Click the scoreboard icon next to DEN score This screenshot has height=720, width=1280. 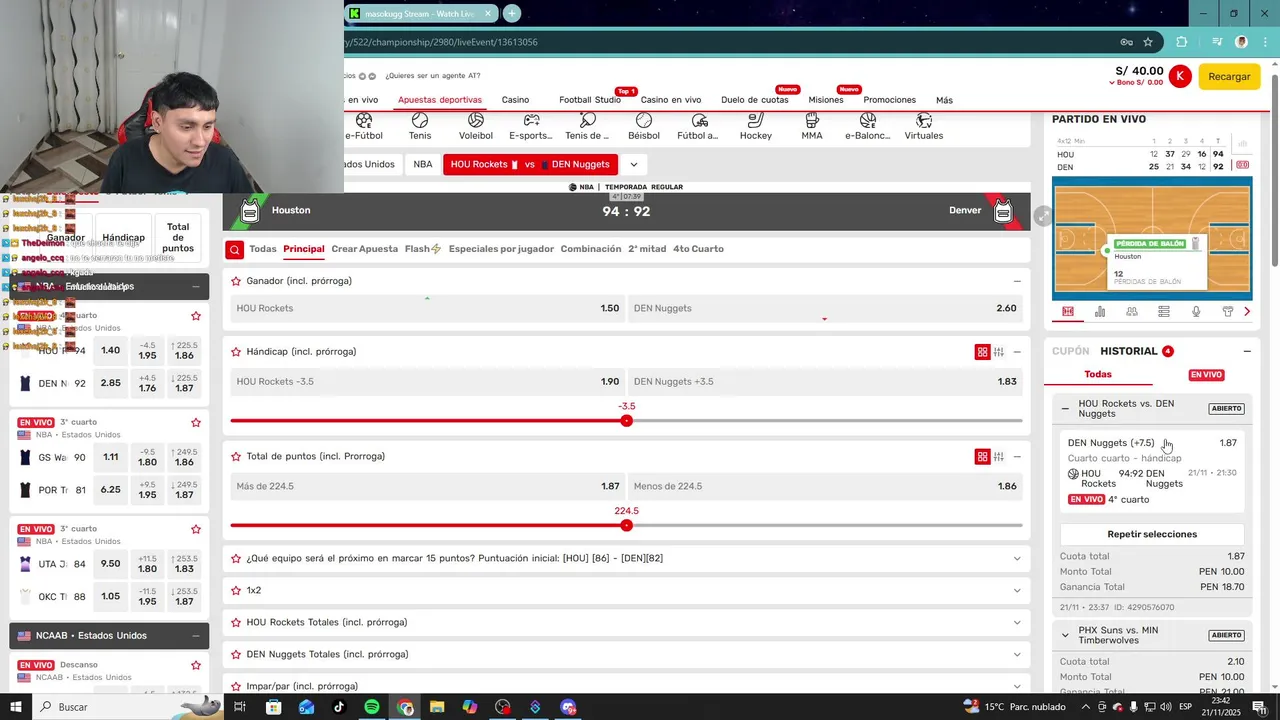coord(1243,165)
